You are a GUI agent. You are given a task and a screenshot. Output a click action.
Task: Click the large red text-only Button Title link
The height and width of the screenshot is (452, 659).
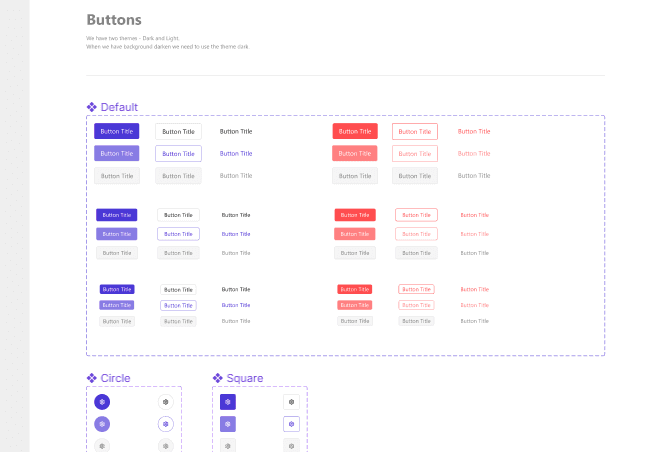coord(474,131)
